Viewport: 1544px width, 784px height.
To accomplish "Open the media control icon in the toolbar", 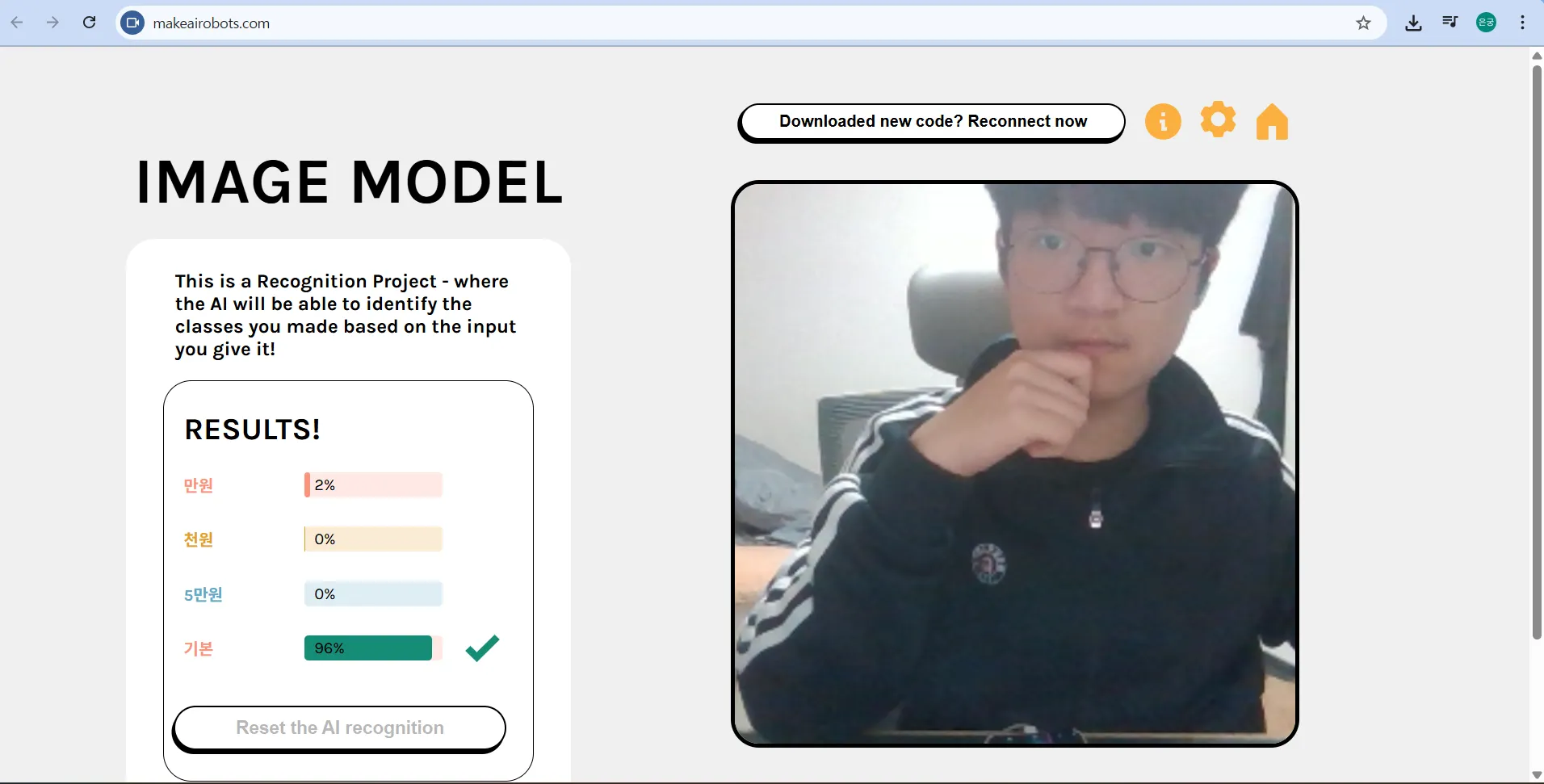I will 1450,23.
